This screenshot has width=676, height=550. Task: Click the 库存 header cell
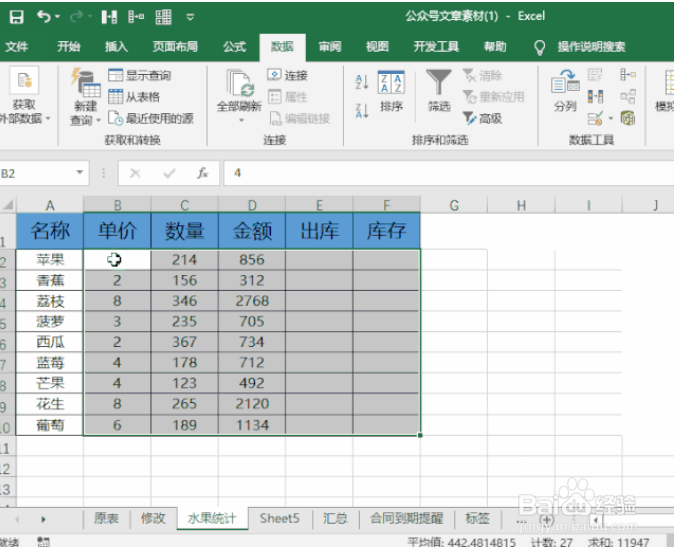pos(387,231)
